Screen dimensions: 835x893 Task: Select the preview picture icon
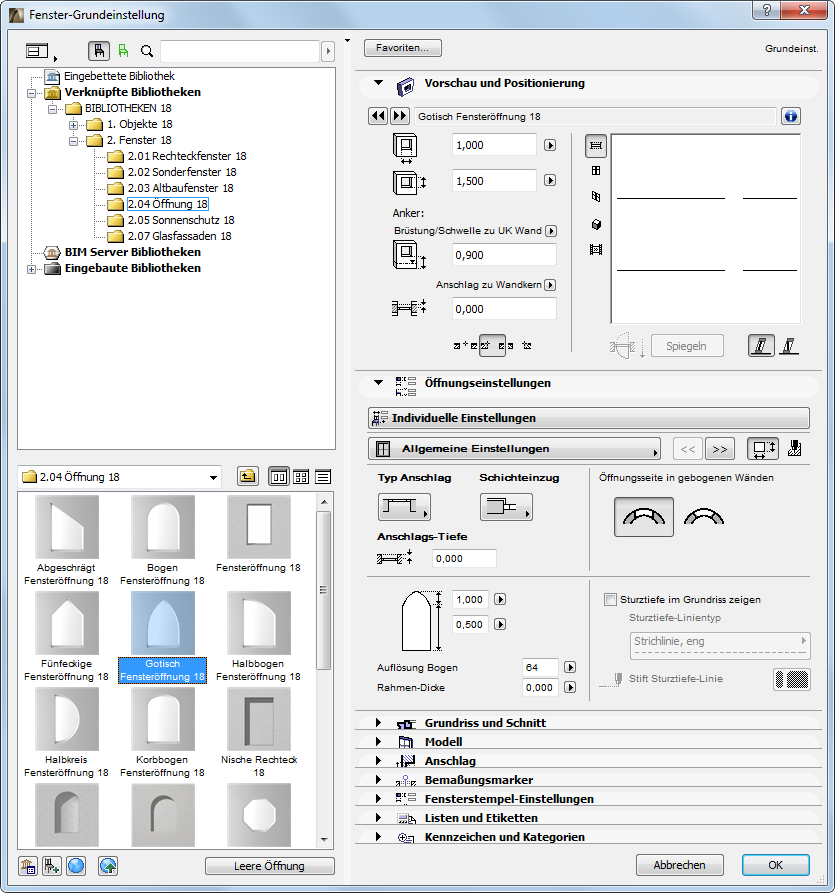596,249
